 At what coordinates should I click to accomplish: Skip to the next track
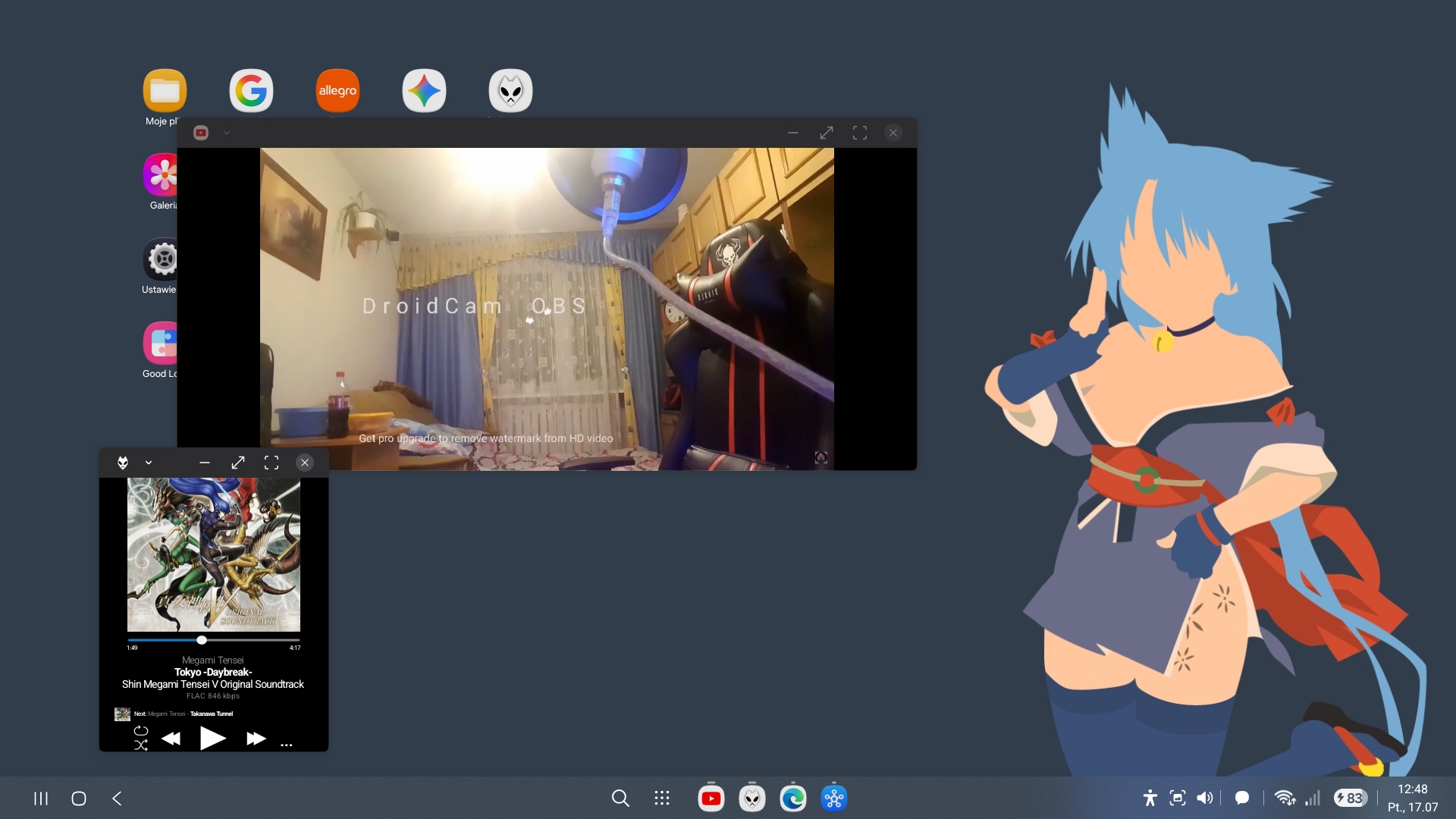(x=256, y=739)
